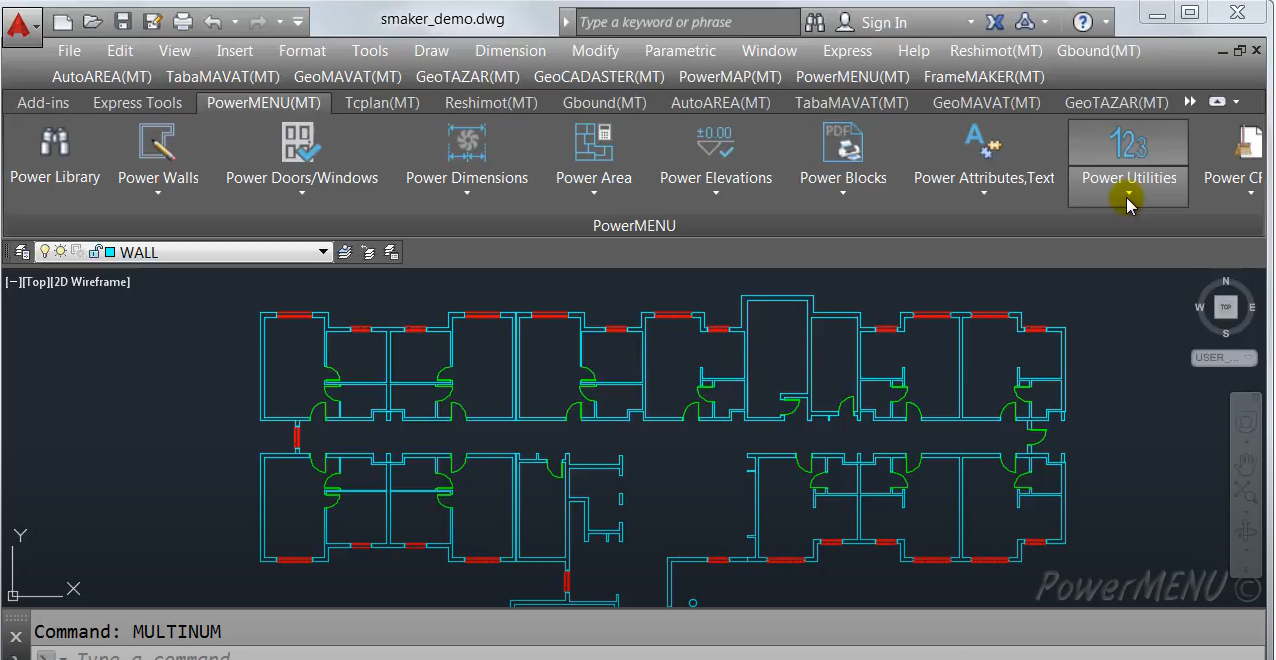Open the WALL layer dropdown list
1276x660 pixels.
click(324, 252)
